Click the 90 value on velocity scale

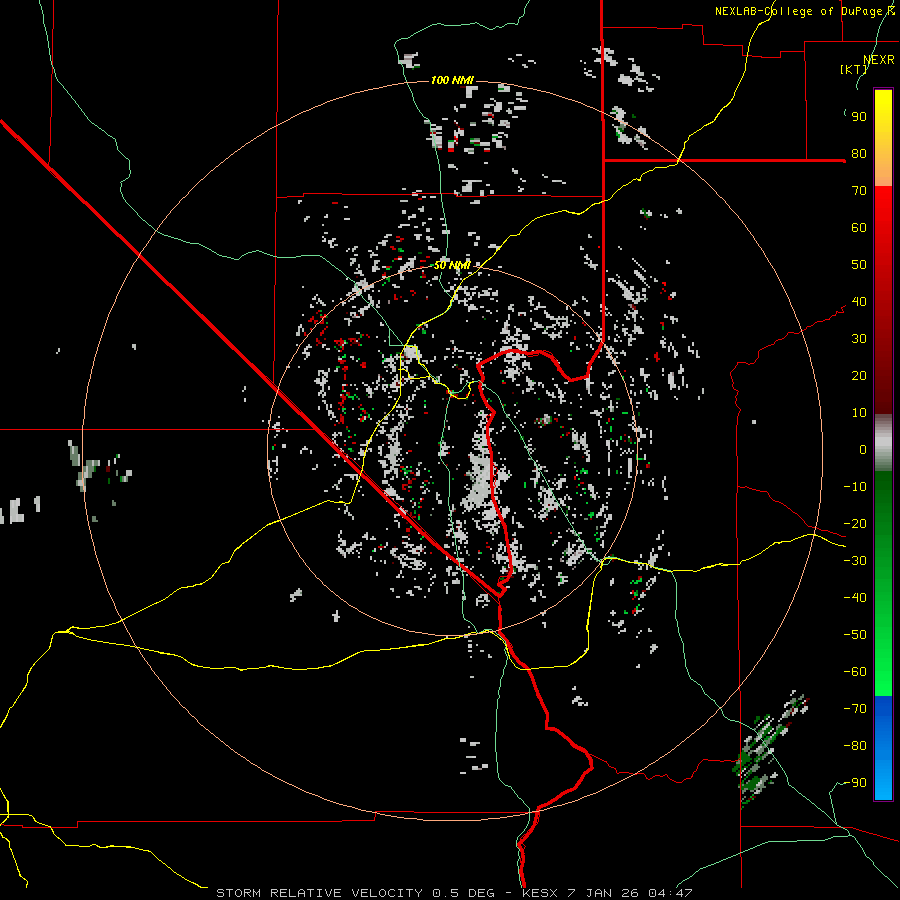[859, 117]
